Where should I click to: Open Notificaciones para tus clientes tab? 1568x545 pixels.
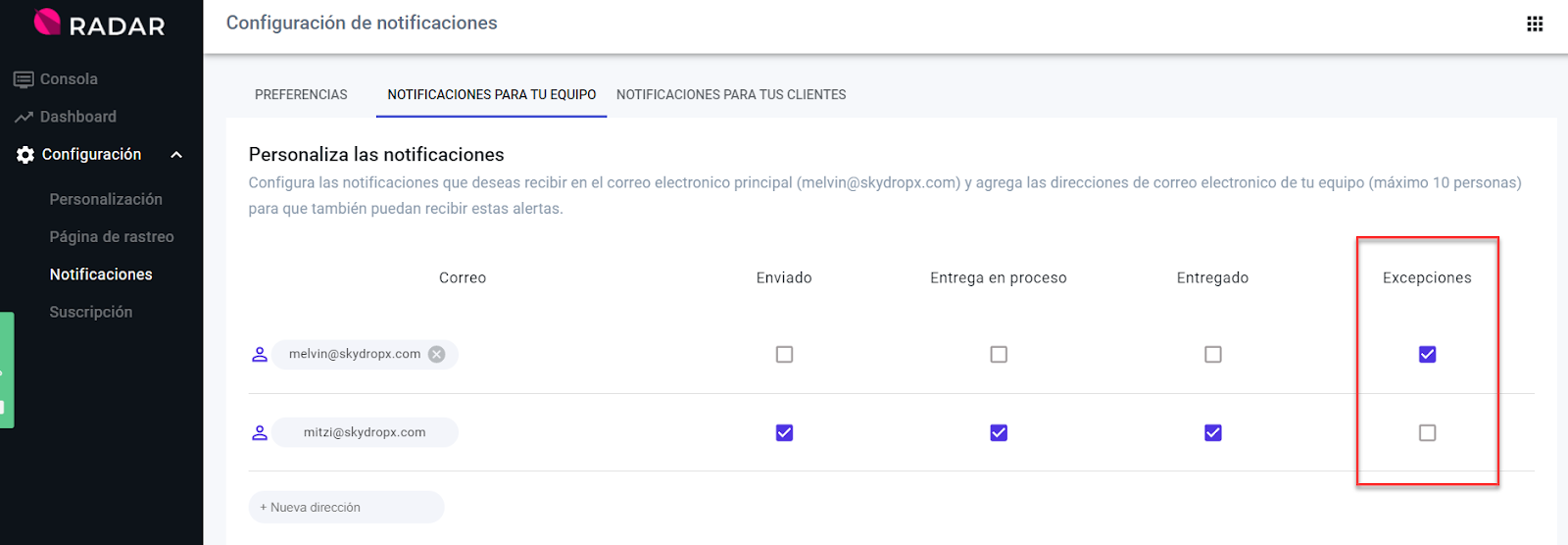731,95
